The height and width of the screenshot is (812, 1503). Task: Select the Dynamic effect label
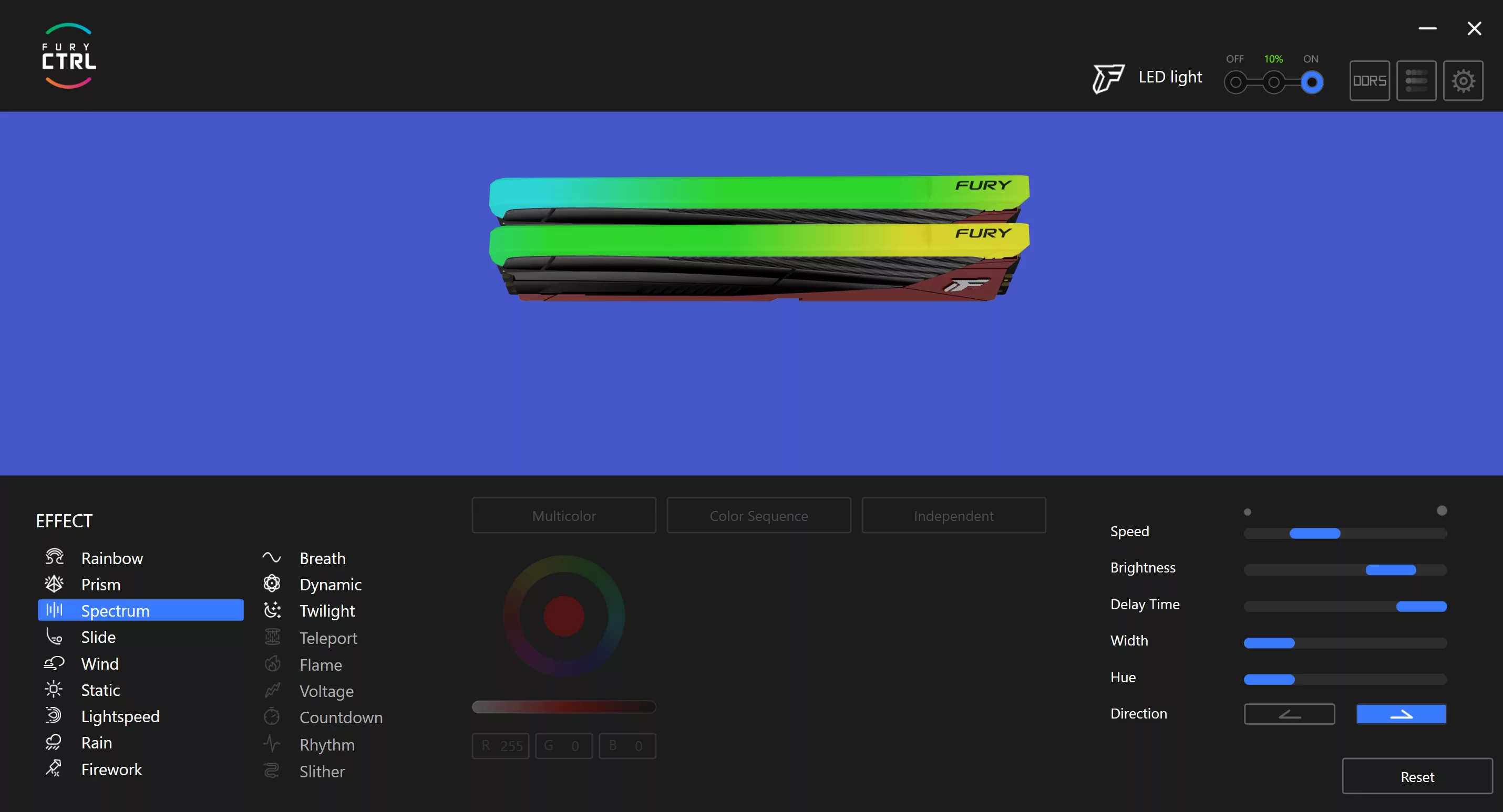pyautogui.click(x=330, y=585)
